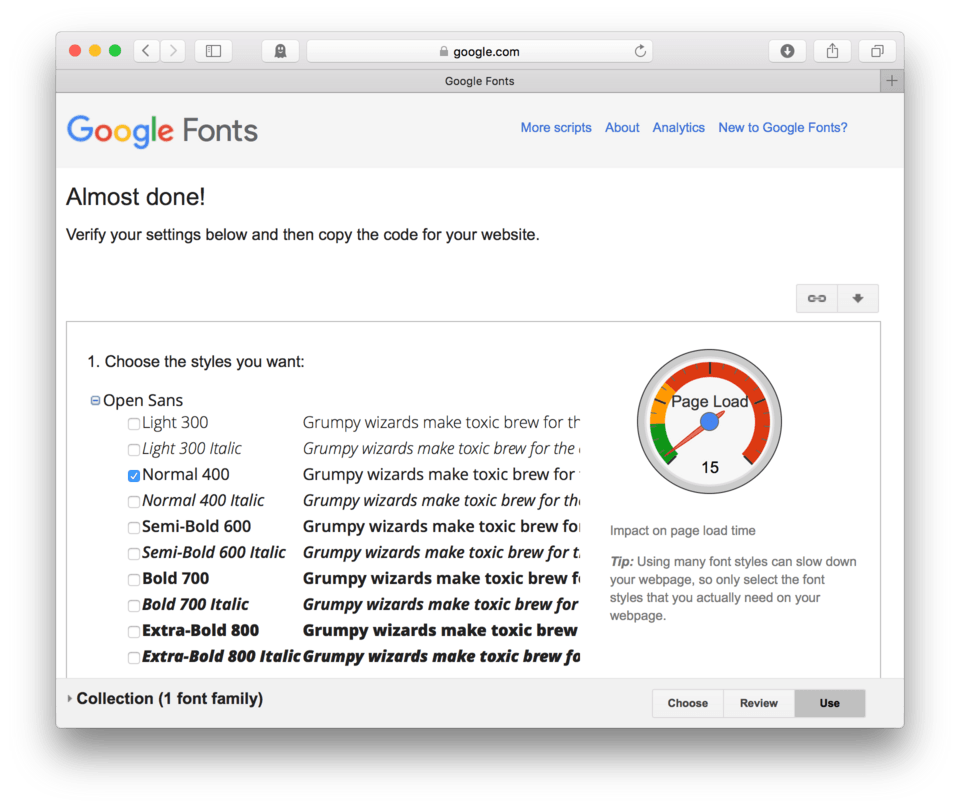This screenshot has height=808, width=960.
Task: Check the Normal 400 Italic style
Action: (133, 502)
